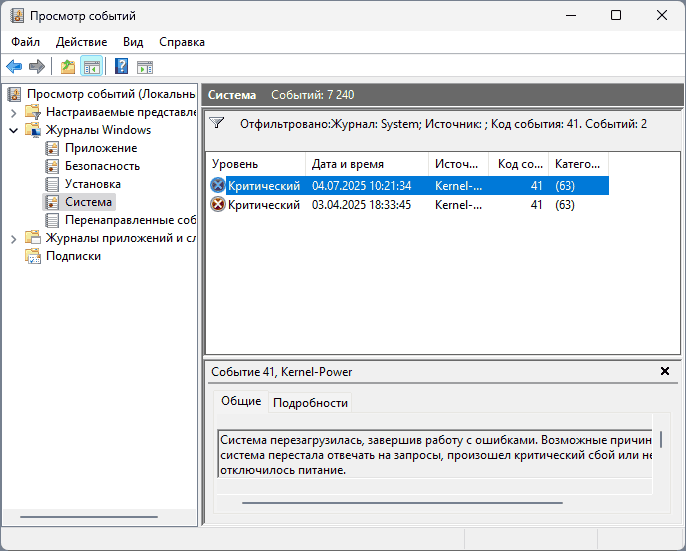Select event dated 04.07.2025 10:21:34
Screen dimensions: 686x551
[409, 186]
